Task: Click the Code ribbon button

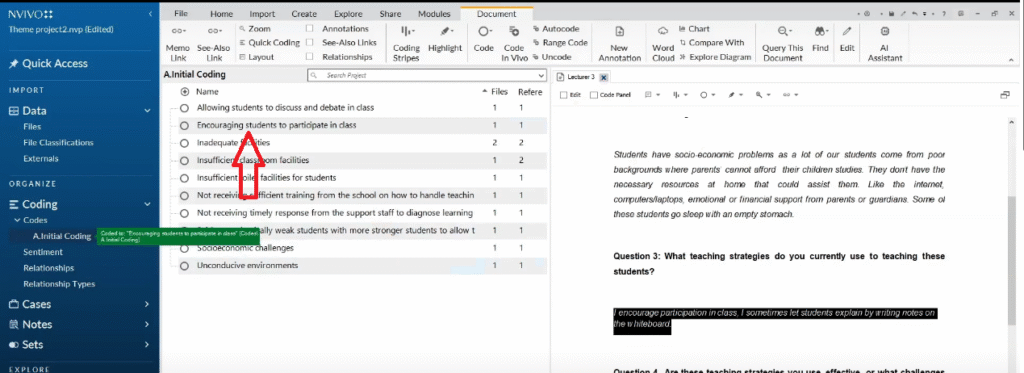Action: [x=483, y=39]
